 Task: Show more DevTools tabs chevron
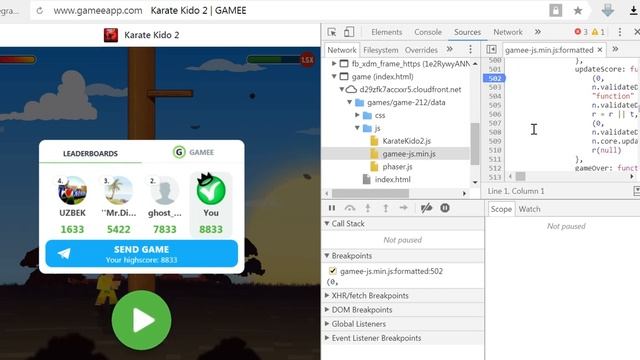point(538,32)
